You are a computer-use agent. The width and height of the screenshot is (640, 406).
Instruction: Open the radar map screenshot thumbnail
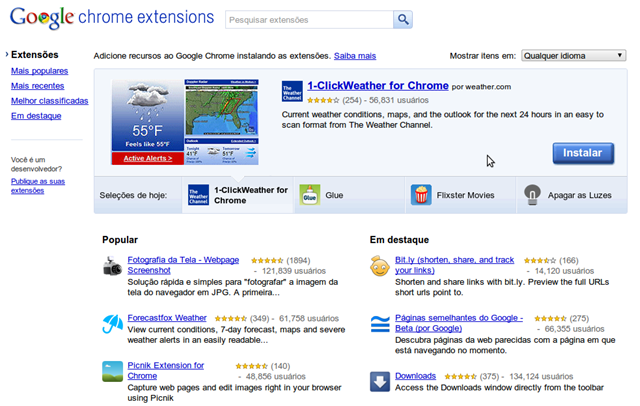[222, 108]
